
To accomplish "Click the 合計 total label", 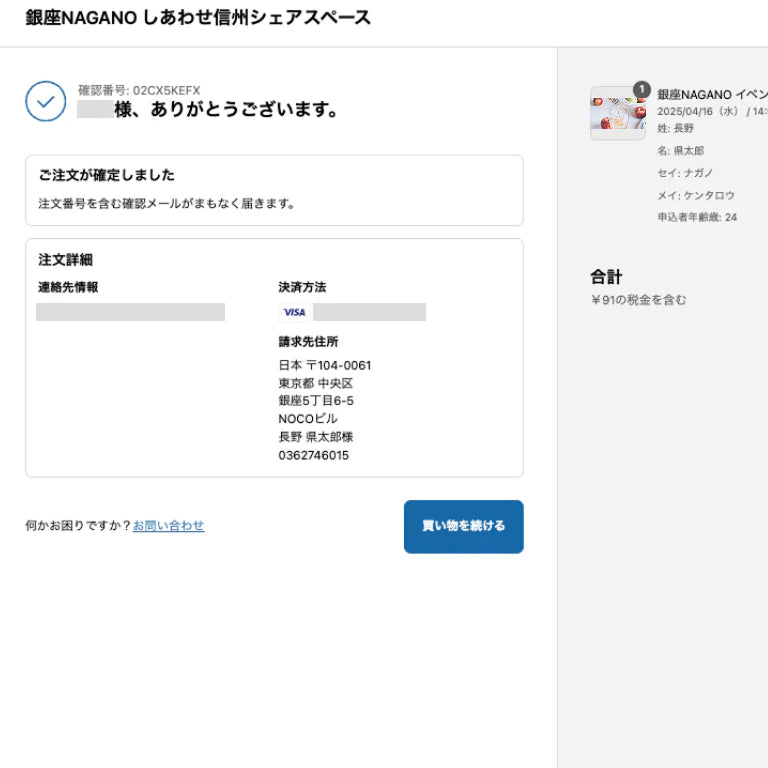I will click(606, 277).
